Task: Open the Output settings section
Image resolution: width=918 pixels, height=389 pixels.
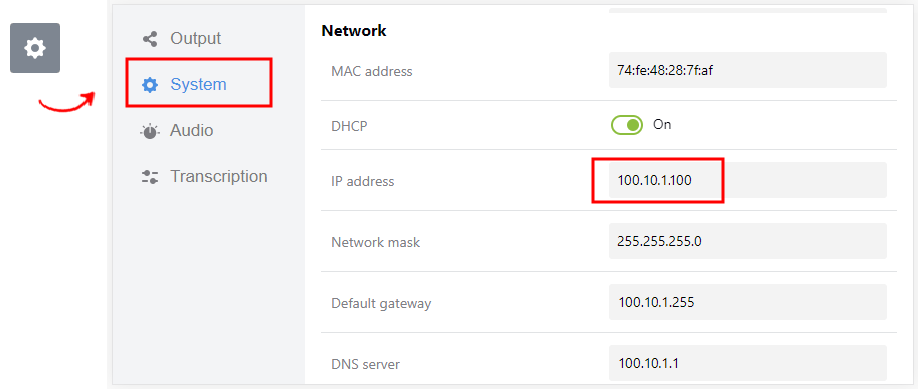Action: click(x=196, y=39)
